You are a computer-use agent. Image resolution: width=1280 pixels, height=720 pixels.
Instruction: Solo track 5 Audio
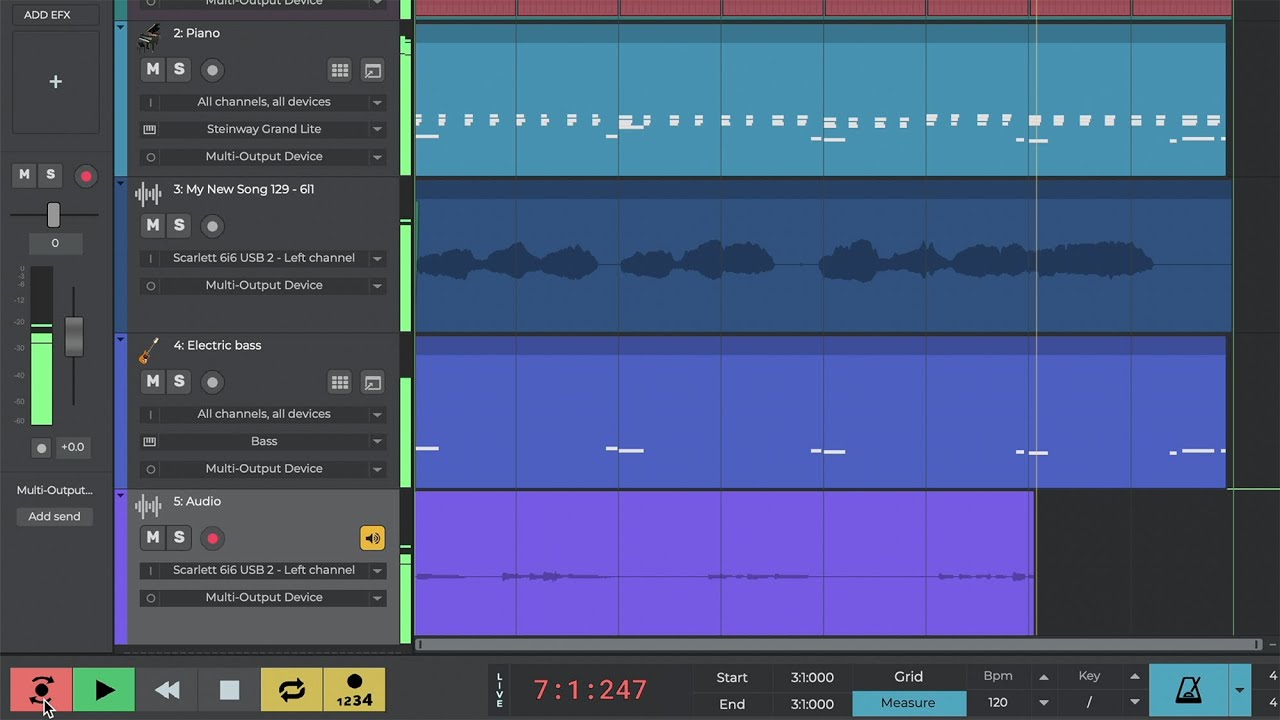coord(179,537)
